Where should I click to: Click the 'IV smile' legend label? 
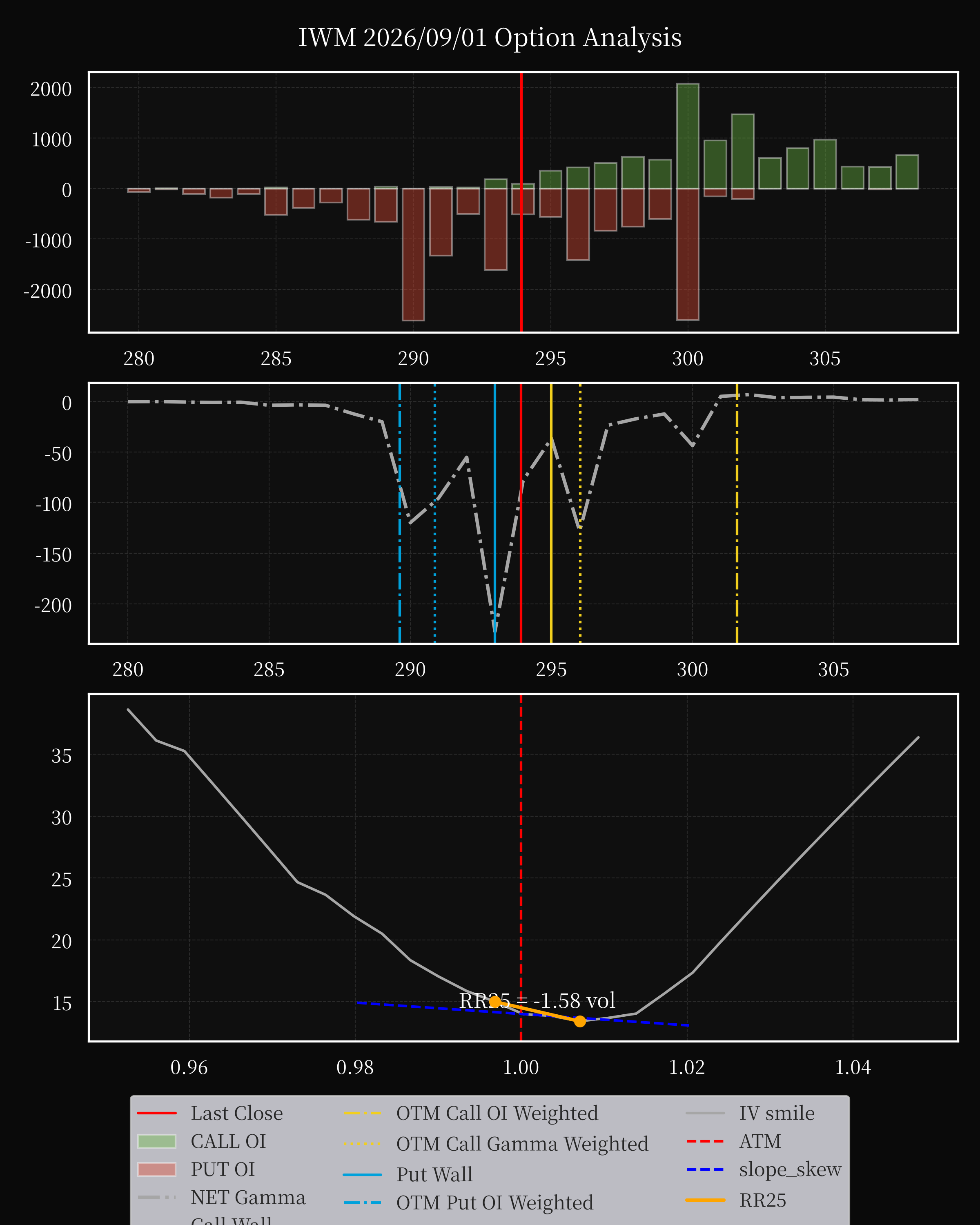[x=777, y=1113]
